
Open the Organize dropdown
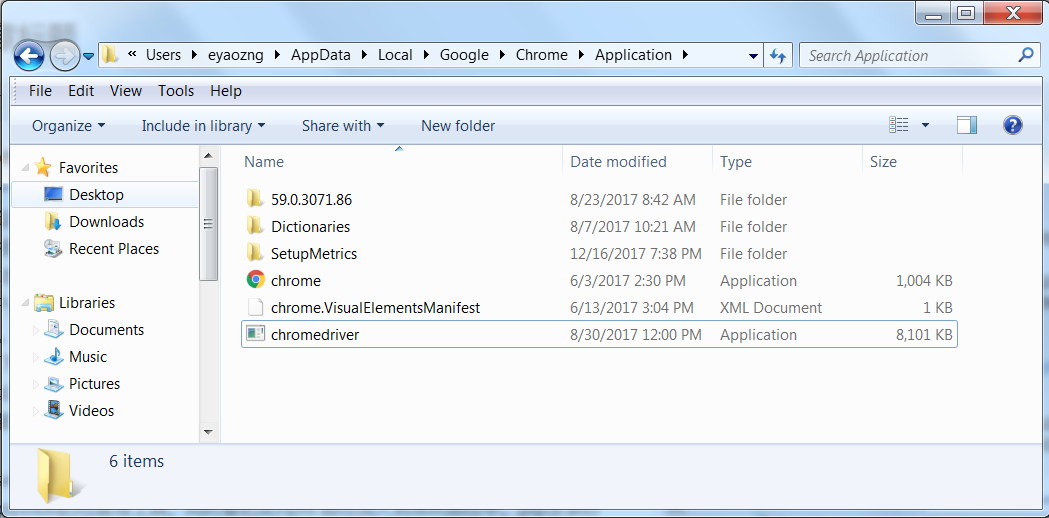pos(69,126)
